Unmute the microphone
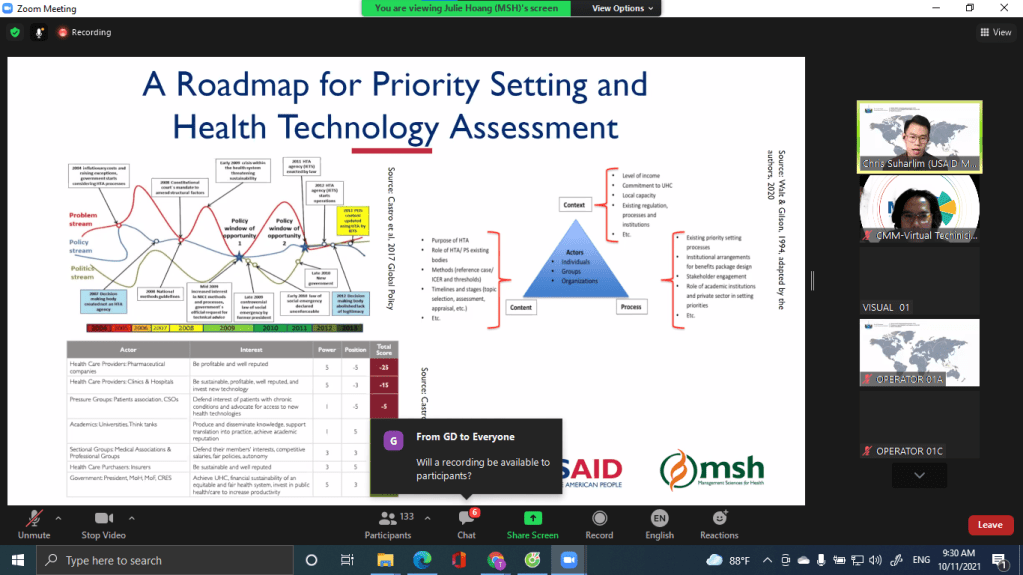Screen dimensions: 1023x575 pos(33,524)
